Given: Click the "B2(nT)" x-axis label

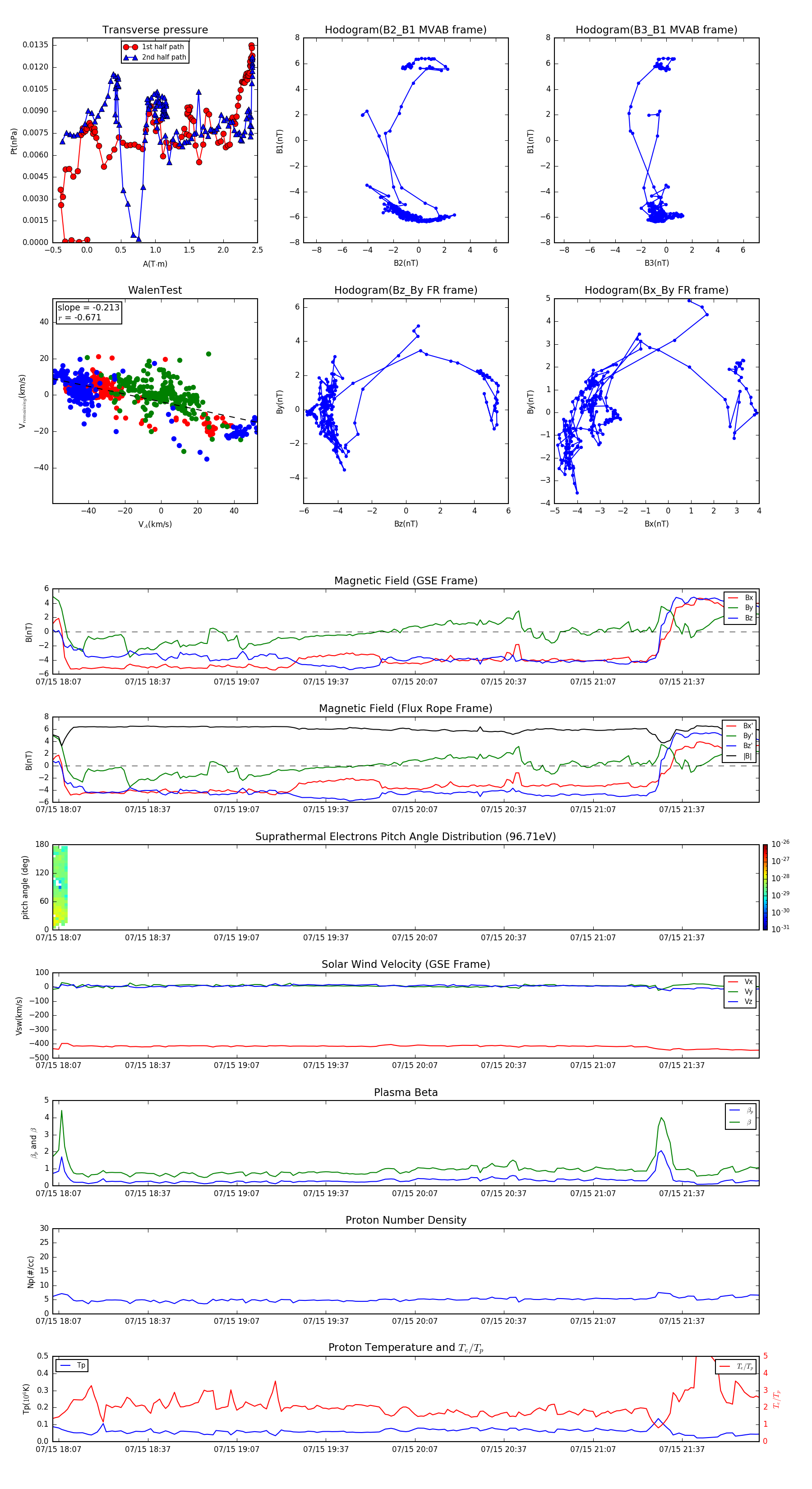Looking at the screenshot, I should 406,263.
